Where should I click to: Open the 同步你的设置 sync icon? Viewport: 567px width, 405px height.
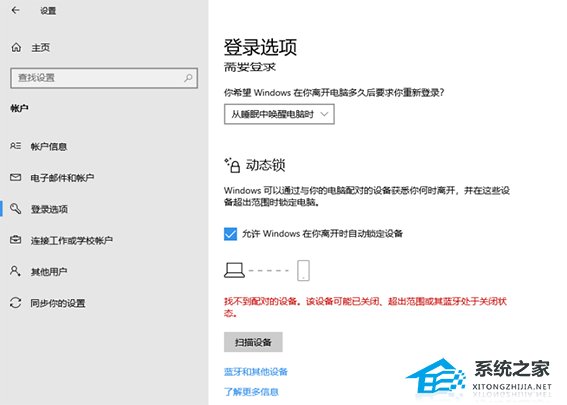pyautogui.click(x=15, y=303)
